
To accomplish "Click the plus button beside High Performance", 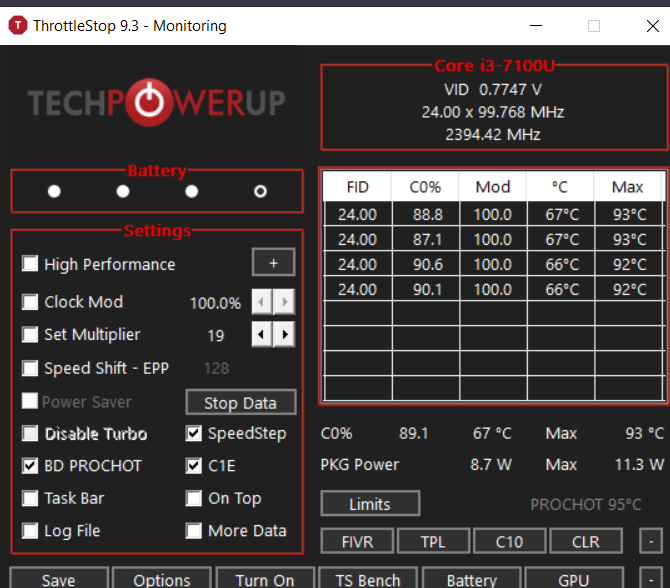I will coord(273,262).
